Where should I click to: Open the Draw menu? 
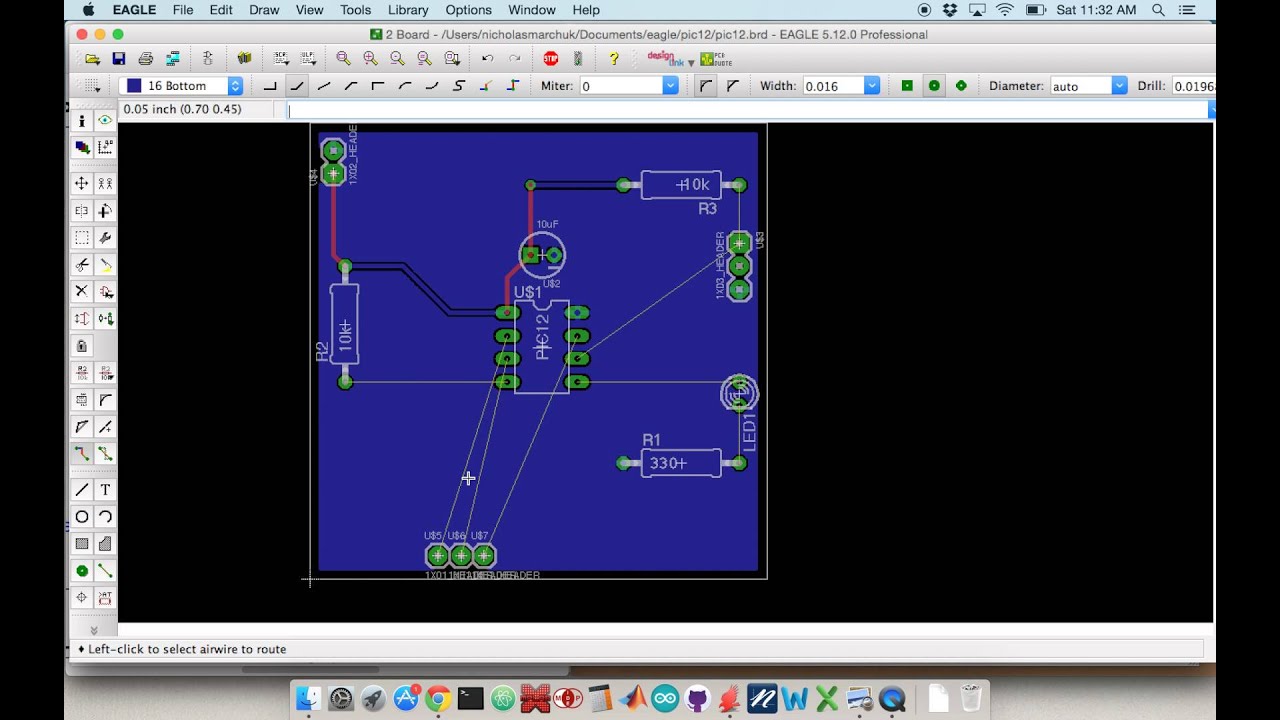pyautogui.click(x=264, y=10)
